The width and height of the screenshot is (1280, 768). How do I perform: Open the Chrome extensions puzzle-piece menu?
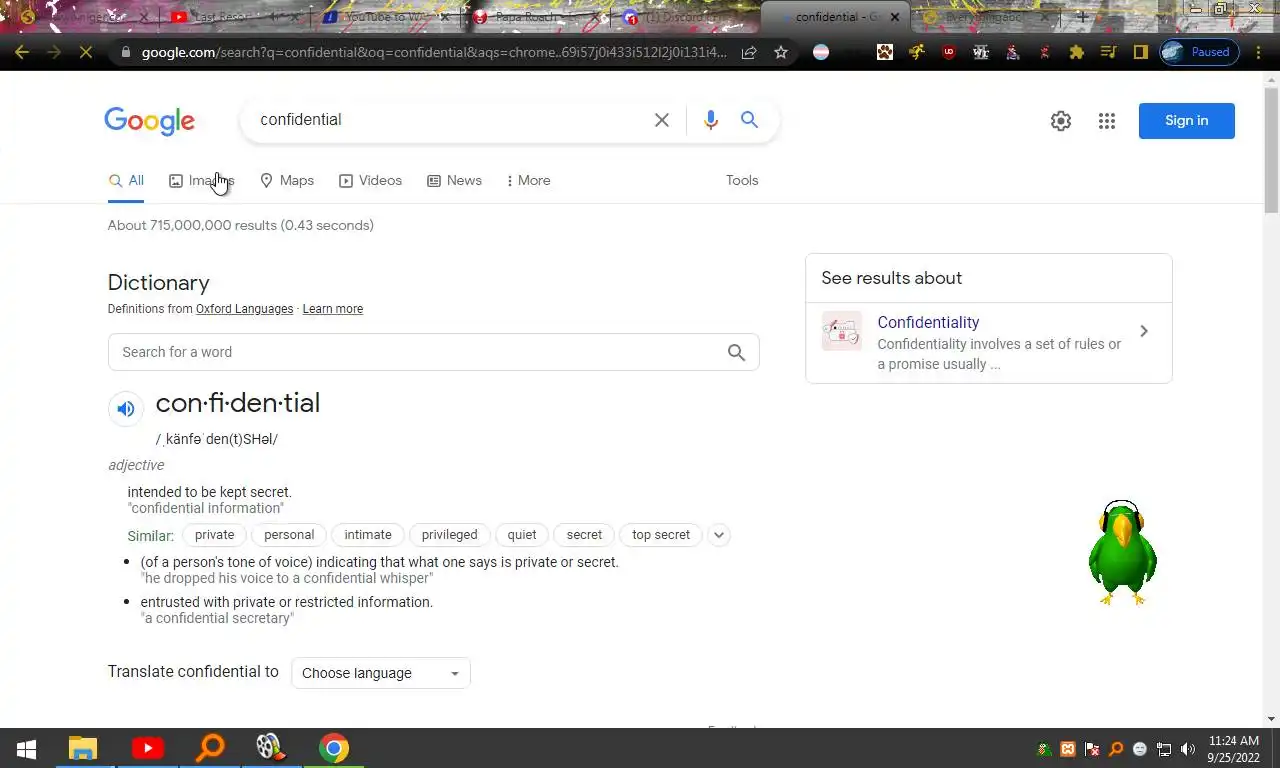coord(1077,52)
